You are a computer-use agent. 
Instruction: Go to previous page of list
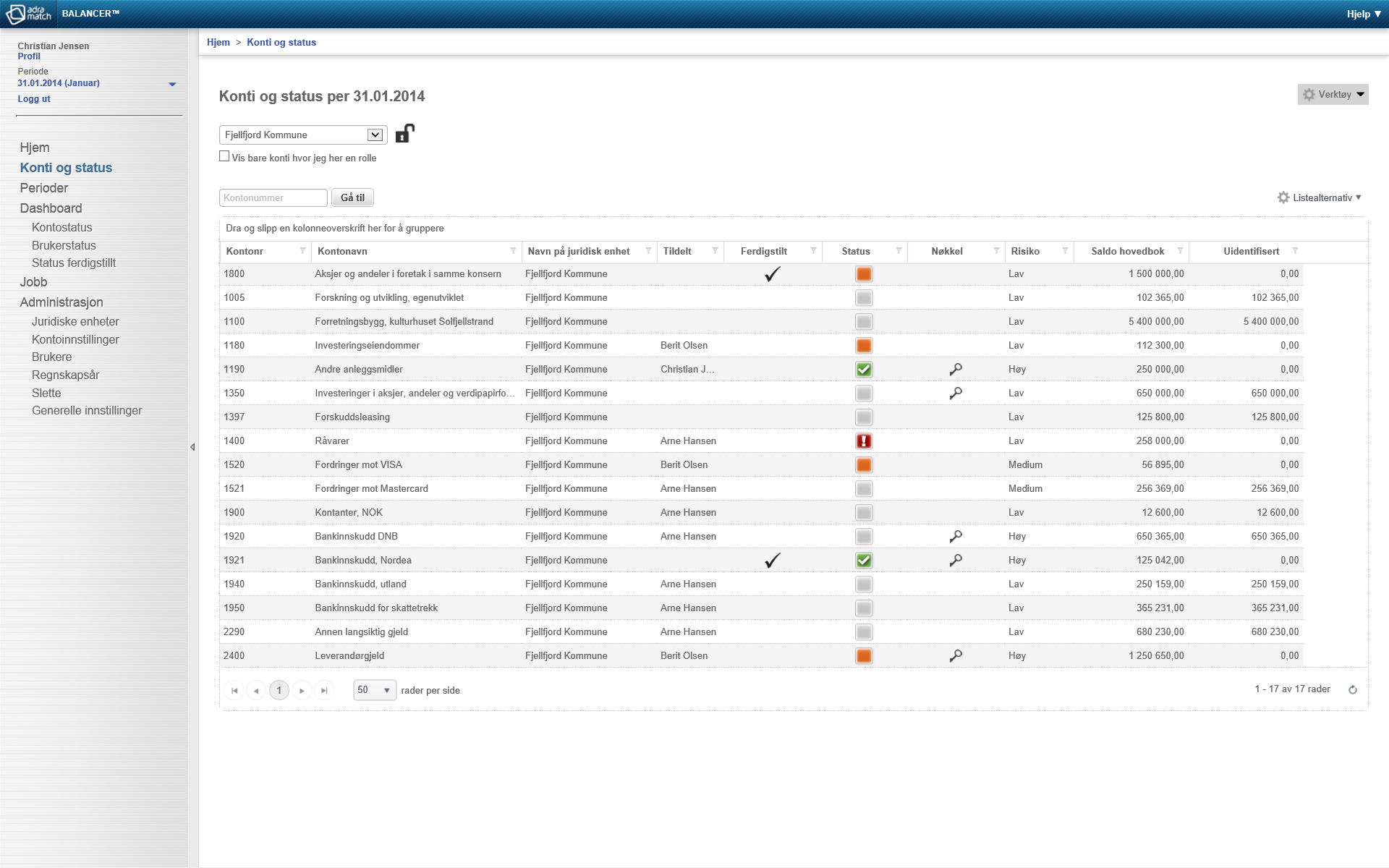(x=256, y=691)
